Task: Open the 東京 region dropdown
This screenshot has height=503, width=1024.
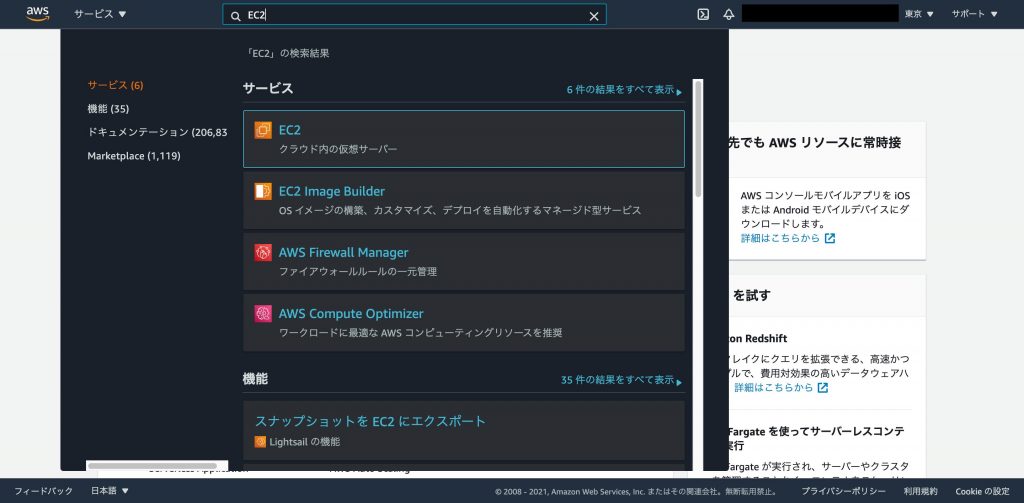Action: click(919, 14)
